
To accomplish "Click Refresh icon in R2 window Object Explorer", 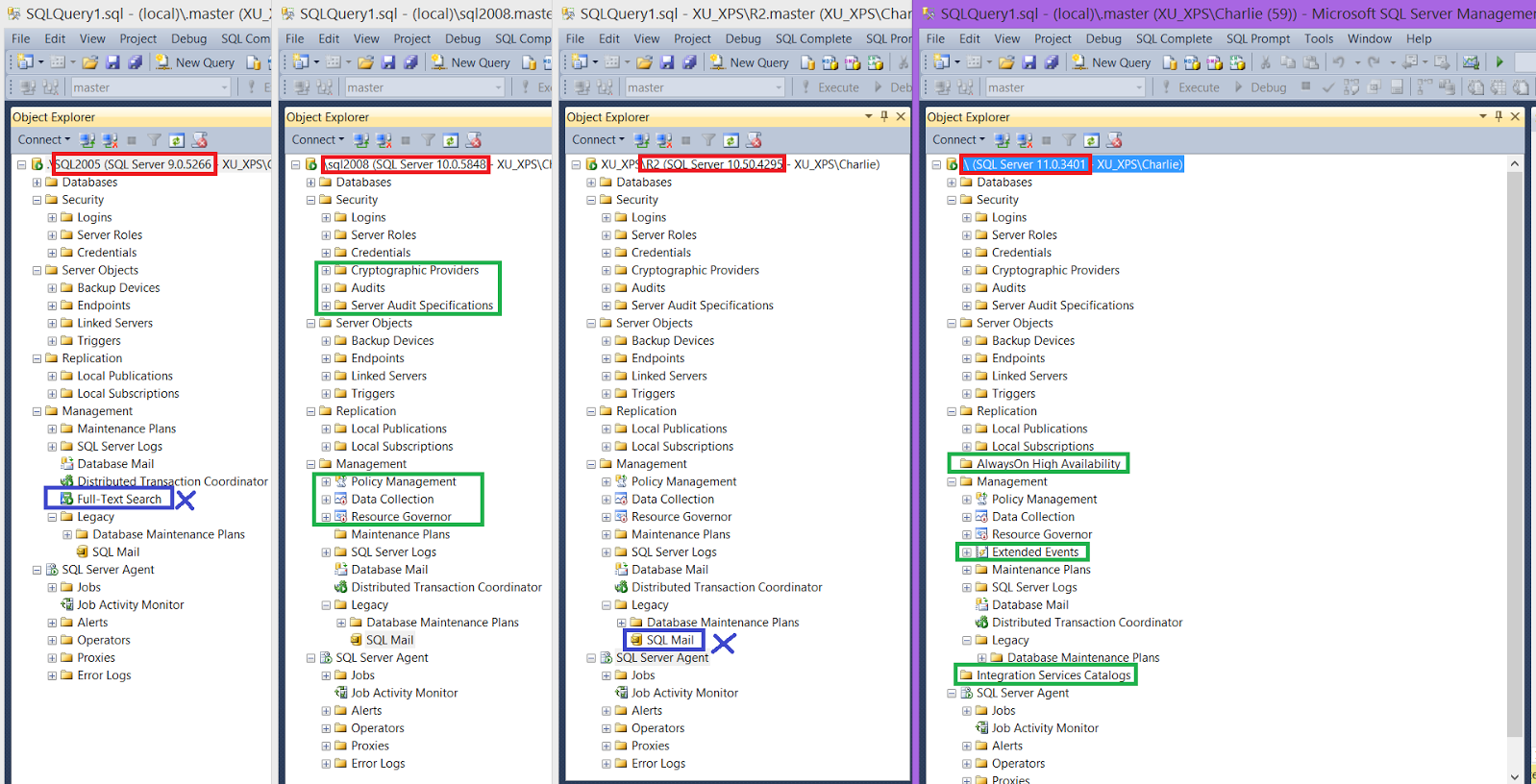I will click(731, 140).
